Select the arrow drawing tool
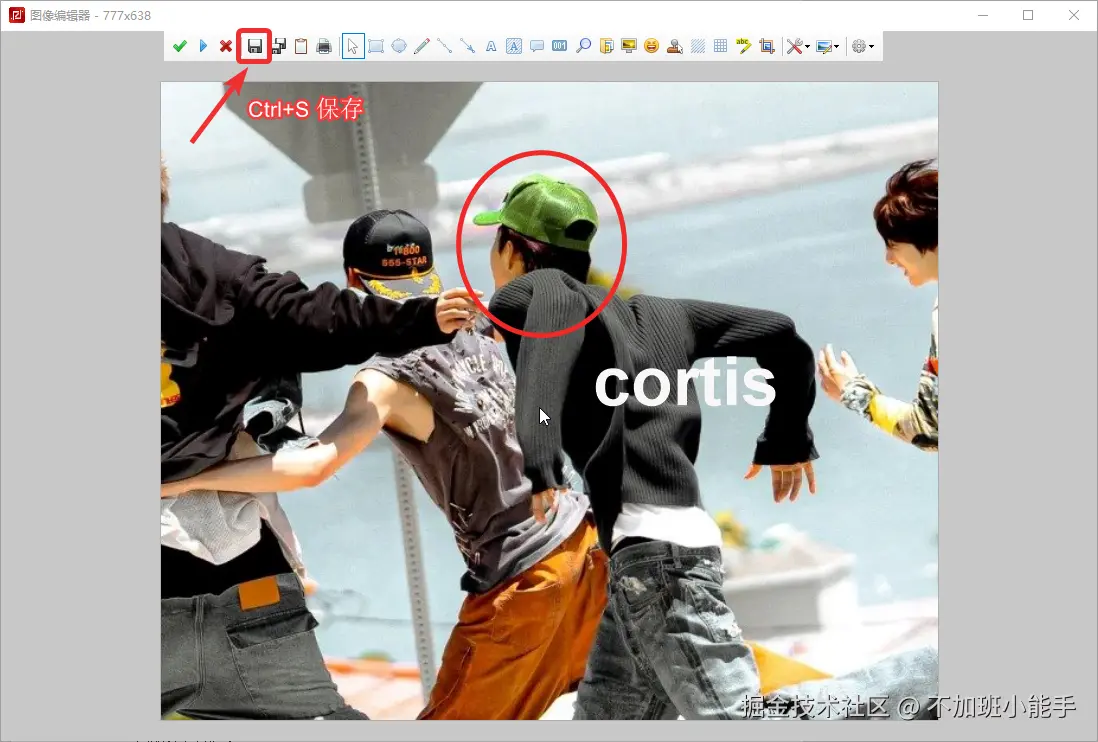 (467, 46)
